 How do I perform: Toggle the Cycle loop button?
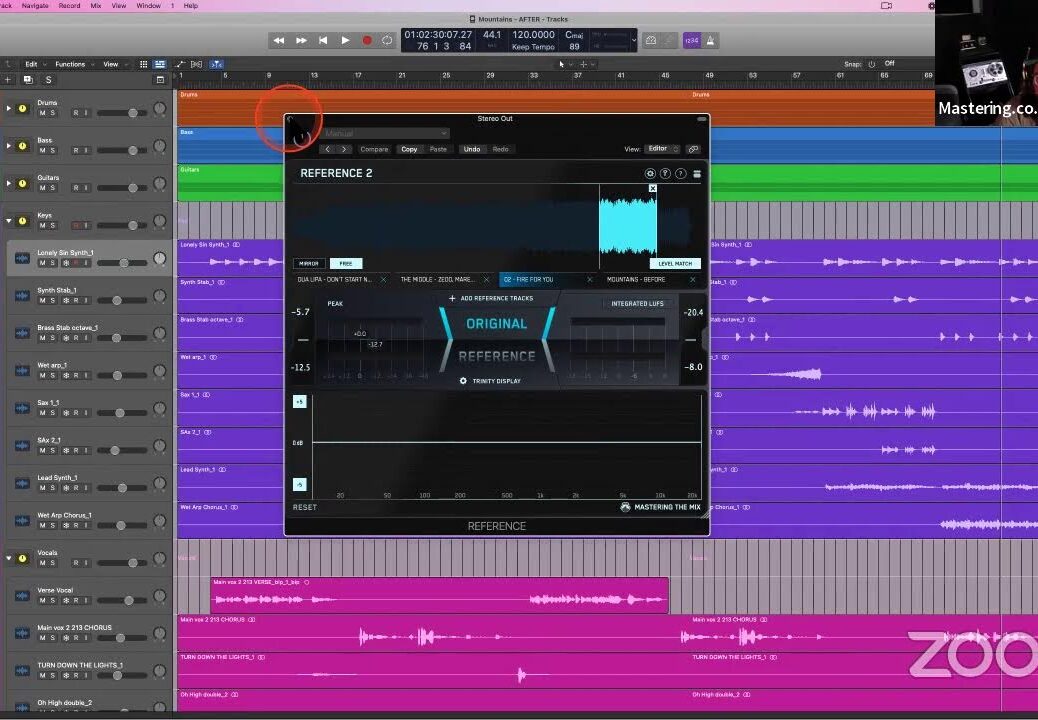click(387, 40)
